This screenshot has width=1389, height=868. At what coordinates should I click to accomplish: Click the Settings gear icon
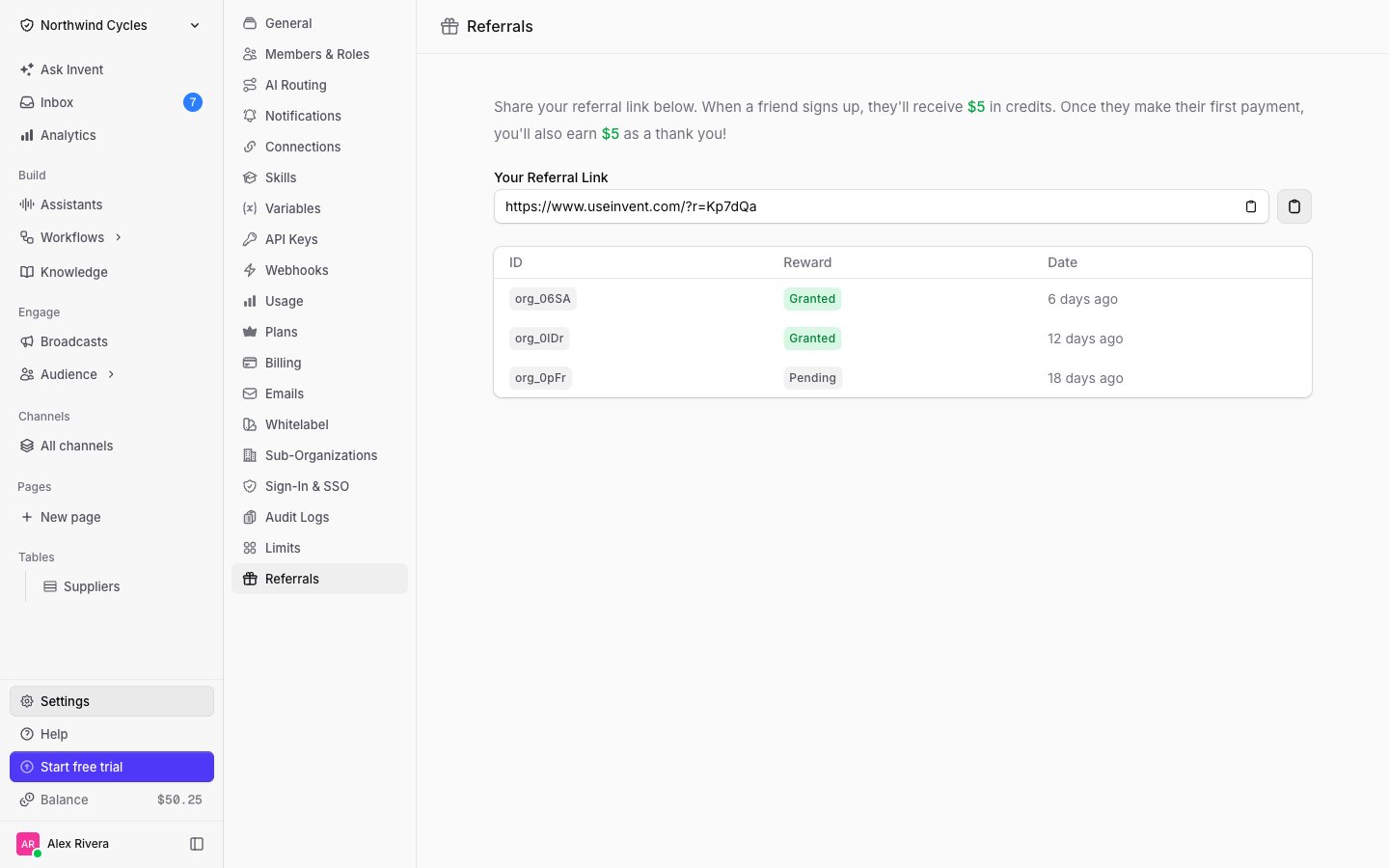[27, 701]
